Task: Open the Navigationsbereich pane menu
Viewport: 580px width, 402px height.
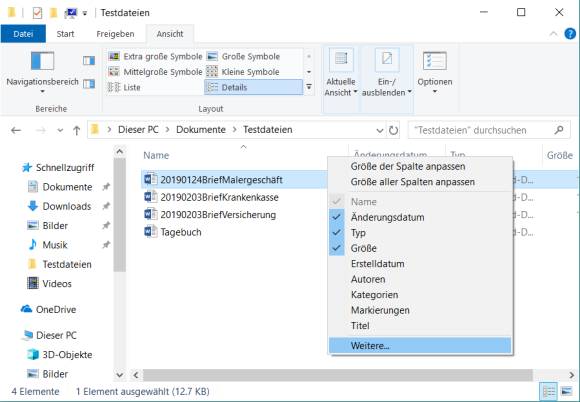Action: click(x=42, y=72)
